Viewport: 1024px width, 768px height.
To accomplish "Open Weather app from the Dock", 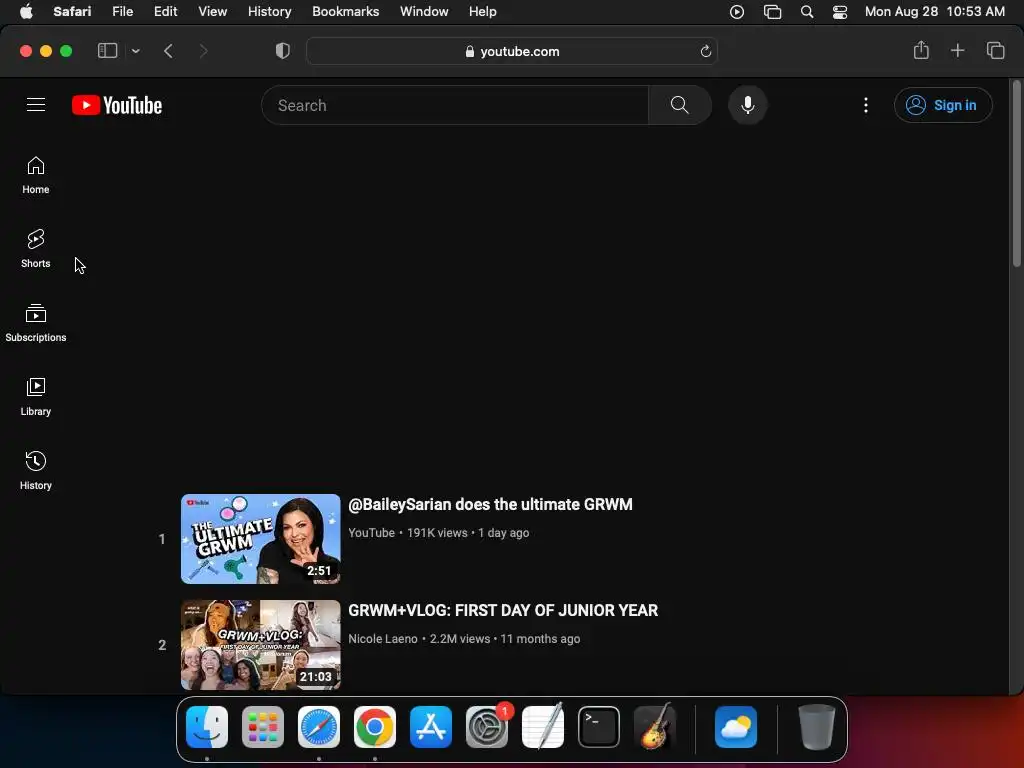I will 736,727.
